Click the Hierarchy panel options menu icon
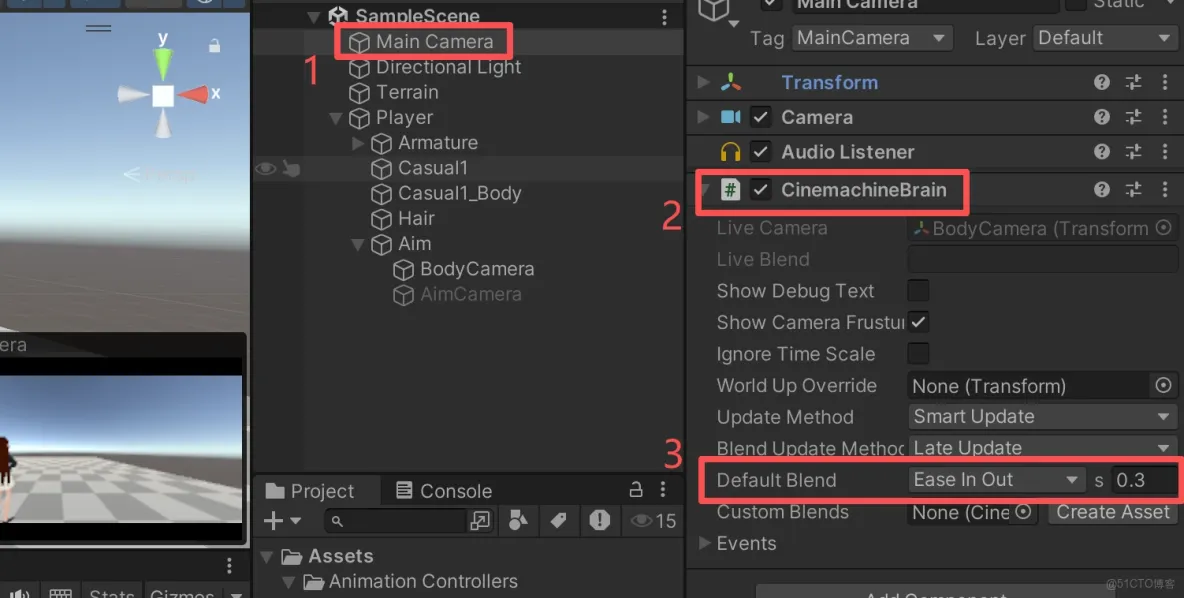The height and width of the screenshot is (598, 1184). (663, 17)
